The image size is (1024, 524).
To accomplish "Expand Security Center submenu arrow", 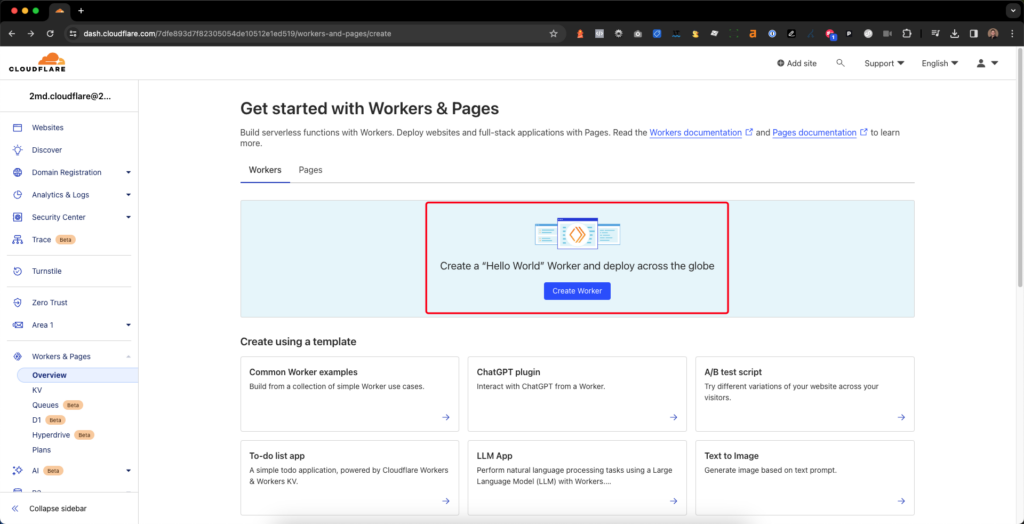I will click(129, 217).
